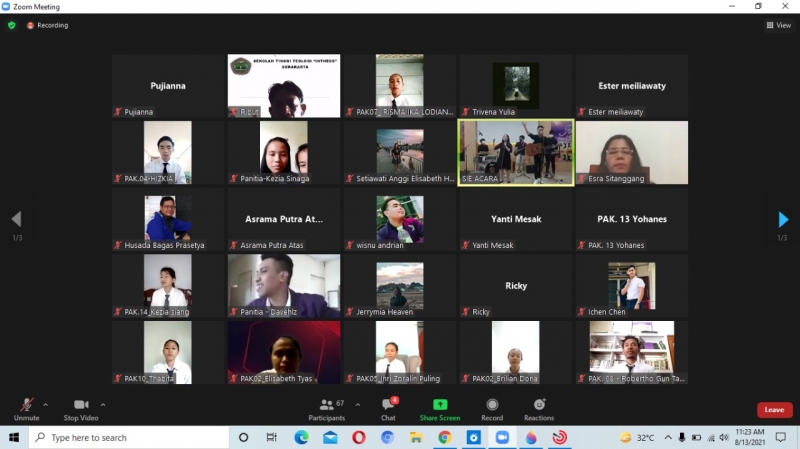Click the green encryption shield icon
Viewport: 800px width, 449px height.
(x=12, y=25)
